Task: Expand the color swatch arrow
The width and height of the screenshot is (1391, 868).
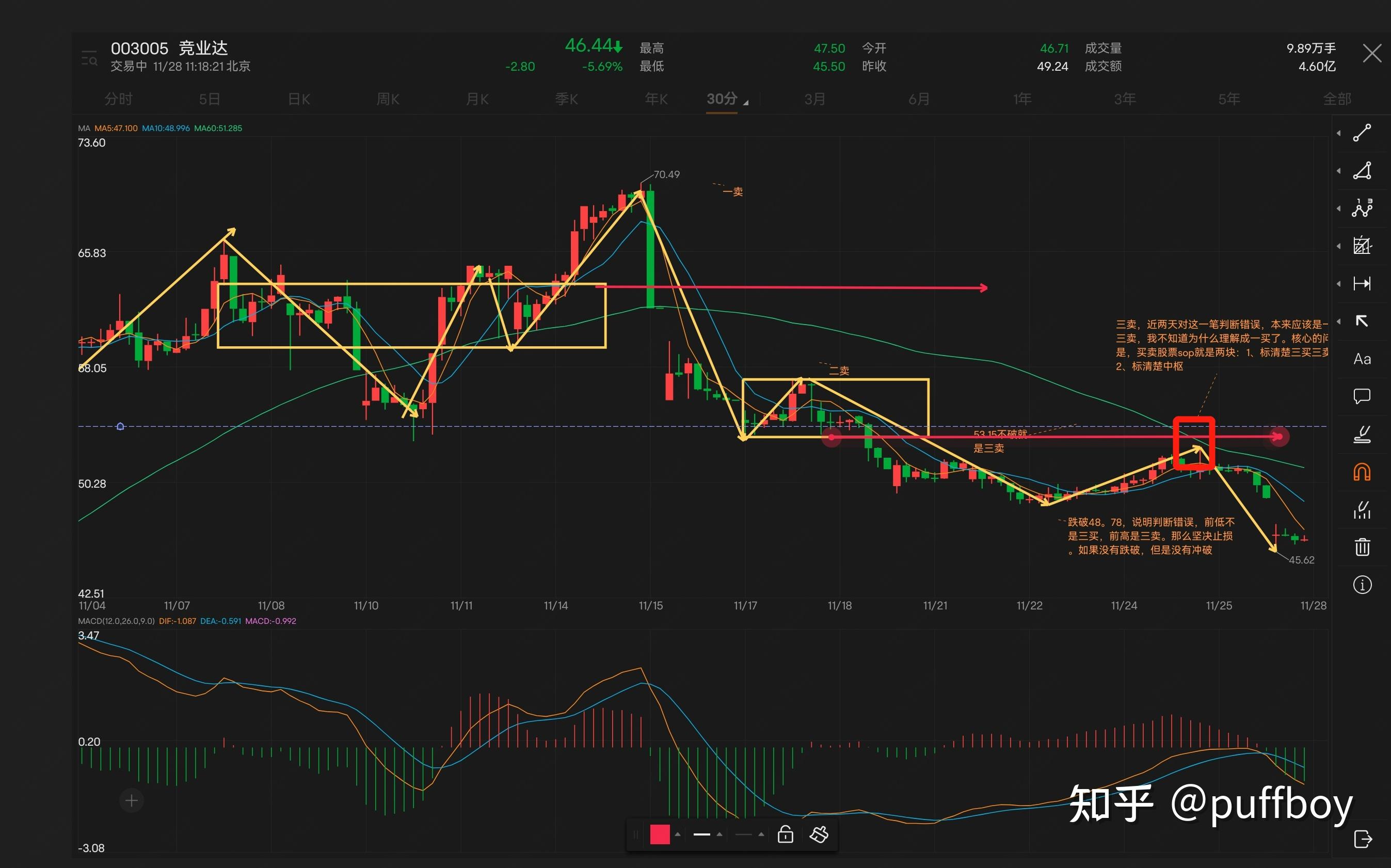Action: [x=677, y=834]
